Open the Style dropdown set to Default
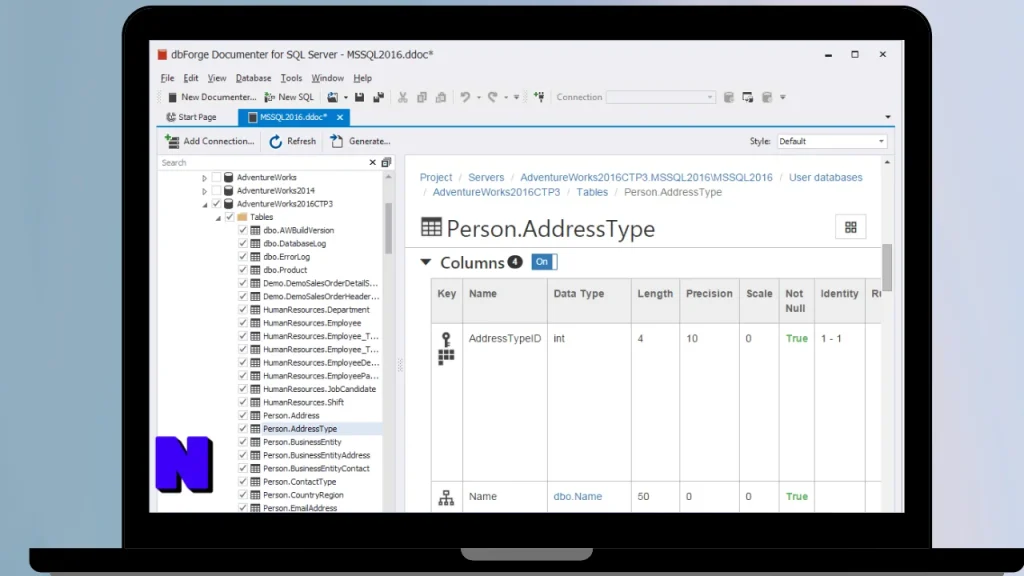The image size is (1024, 576). (831, 141)
